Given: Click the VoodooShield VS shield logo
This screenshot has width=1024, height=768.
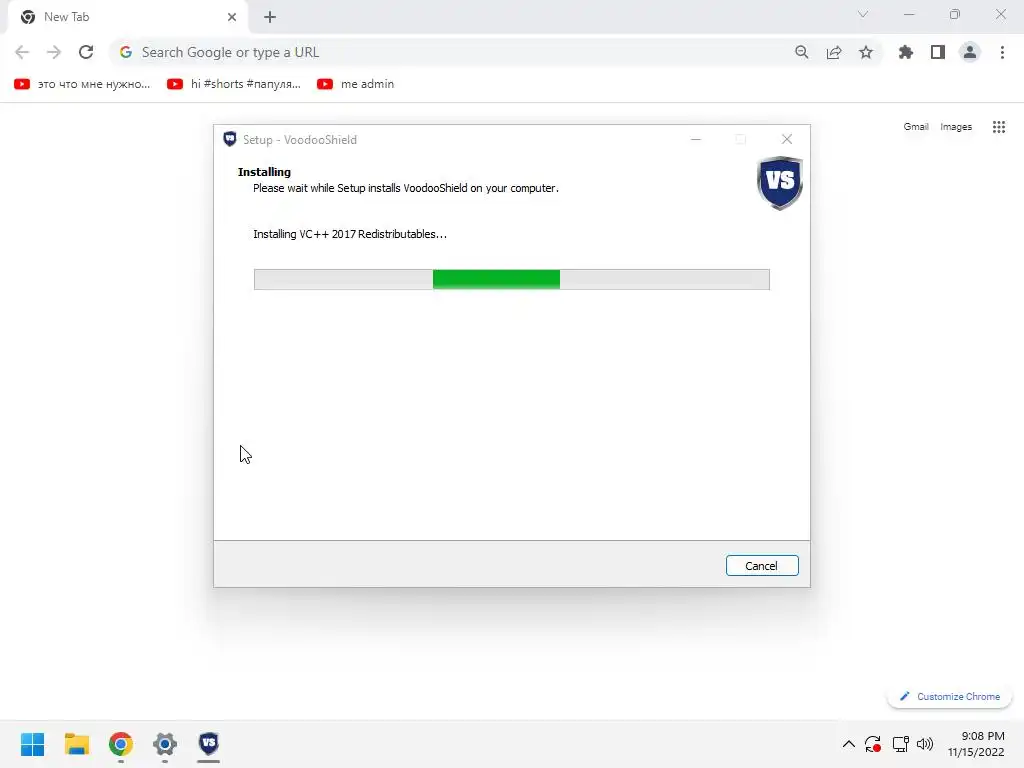Looking at the screenshot, I should [780, 183].
